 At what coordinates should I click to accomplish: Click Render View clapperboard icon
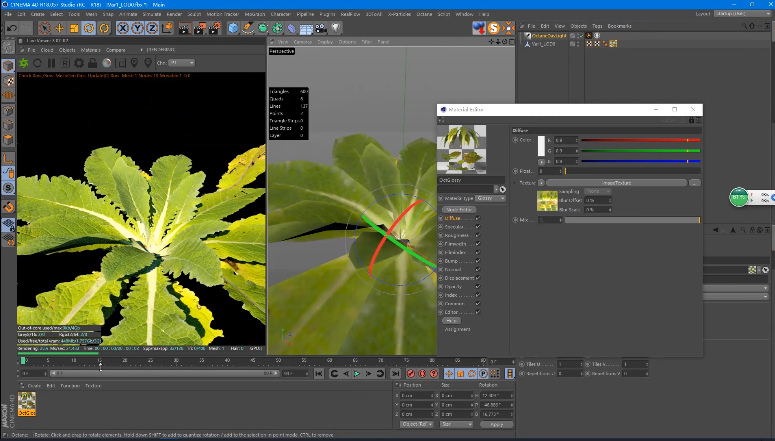pos(185,28)
